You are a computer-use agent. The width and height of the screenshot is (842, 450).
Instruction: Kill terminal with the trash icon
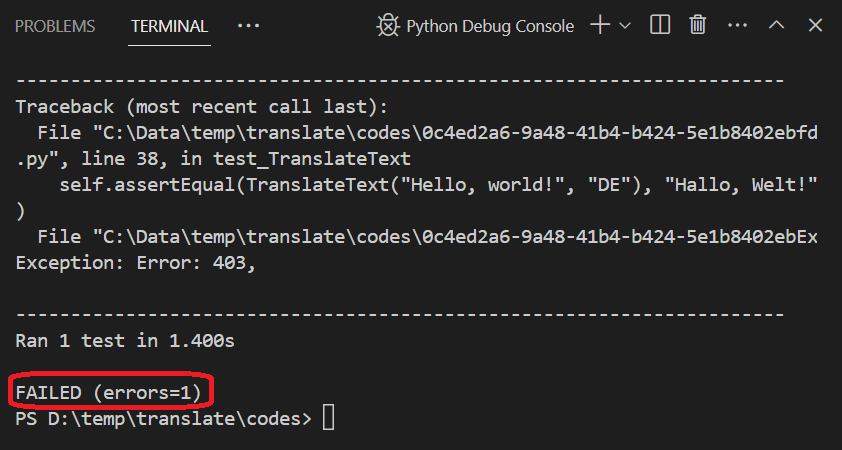point(698,25)
